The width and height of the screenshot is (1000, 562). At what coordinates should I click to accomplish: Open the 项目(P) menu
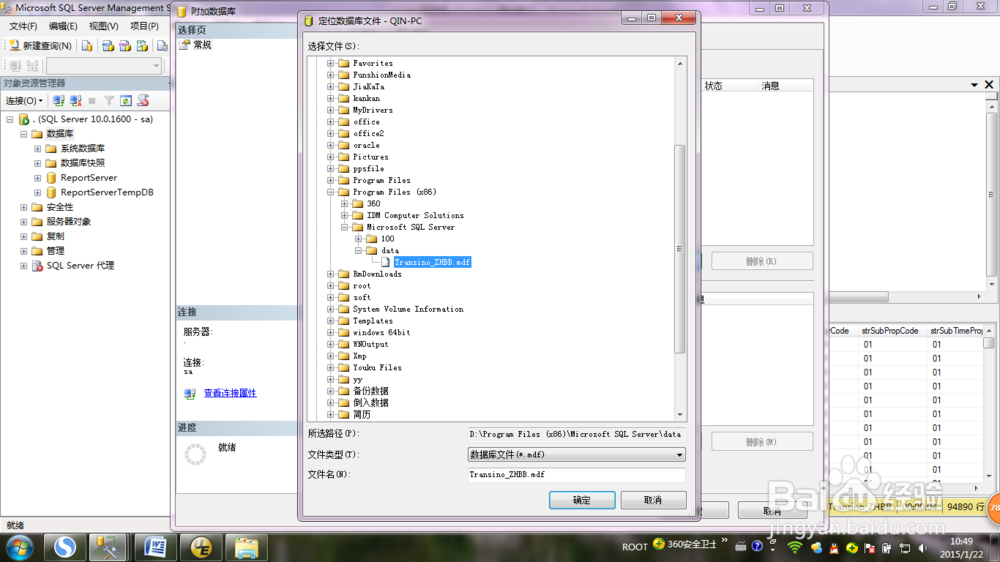click(x=144, y=26)
